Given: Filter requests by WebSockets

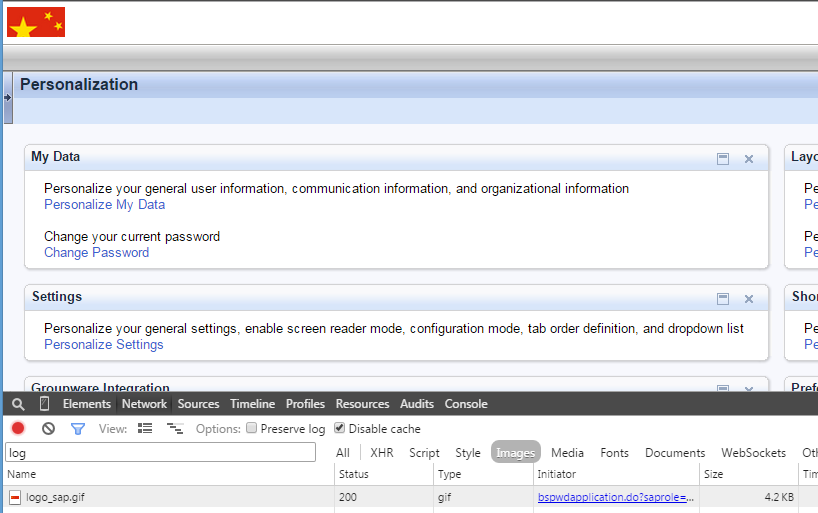Looking at the screenshot, I should click(753, 453).
